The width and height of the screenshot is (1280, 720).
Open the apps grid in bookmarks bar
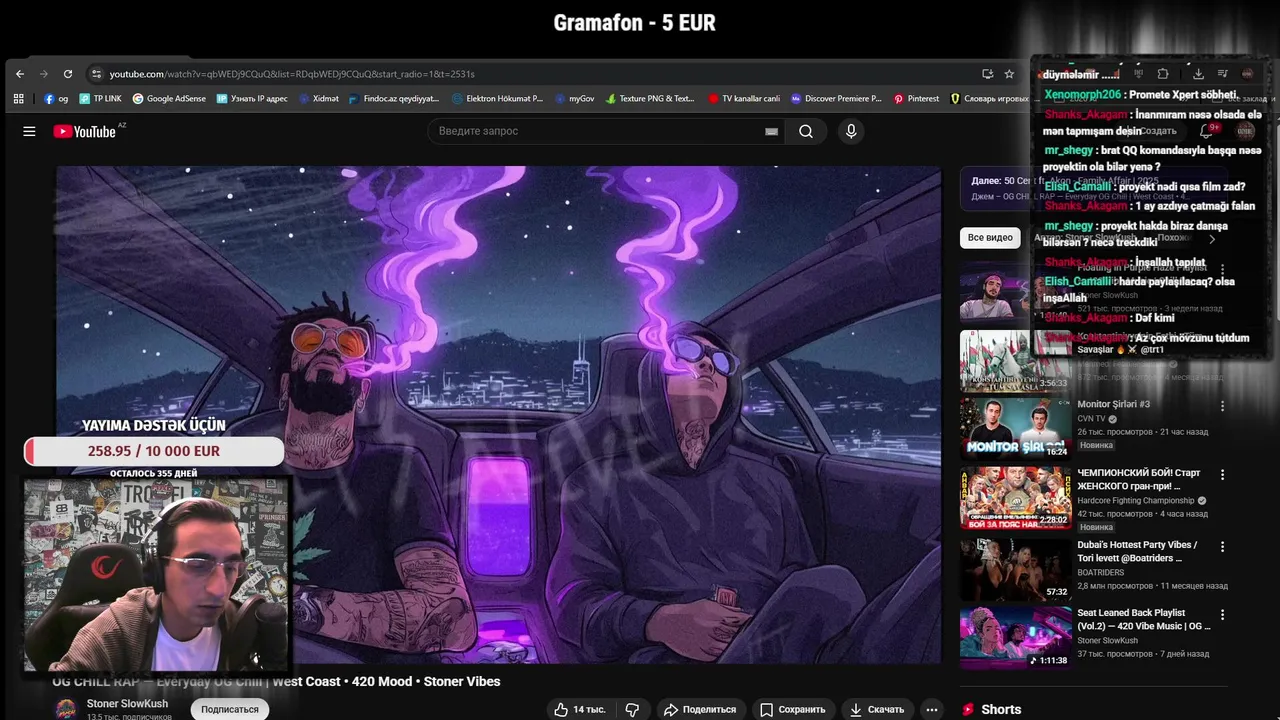[18, 99]
